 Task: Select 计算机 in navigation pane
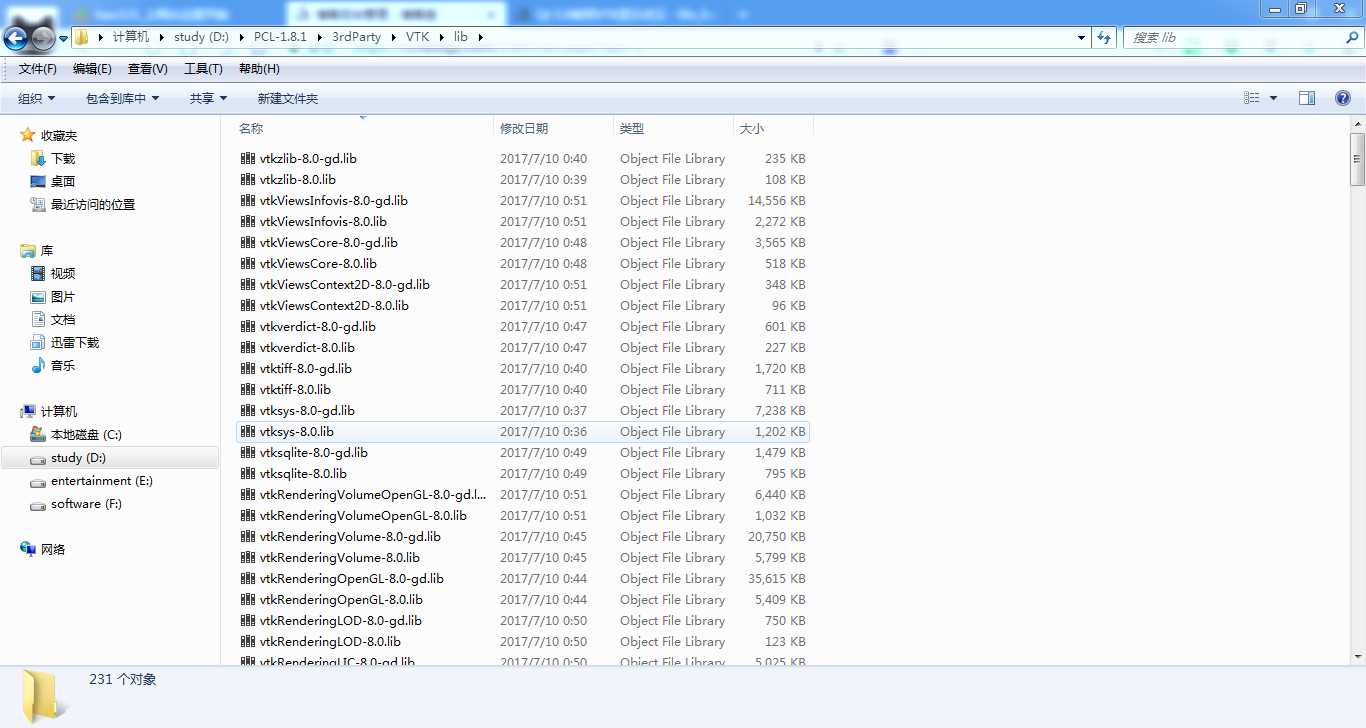coord(59,411)
